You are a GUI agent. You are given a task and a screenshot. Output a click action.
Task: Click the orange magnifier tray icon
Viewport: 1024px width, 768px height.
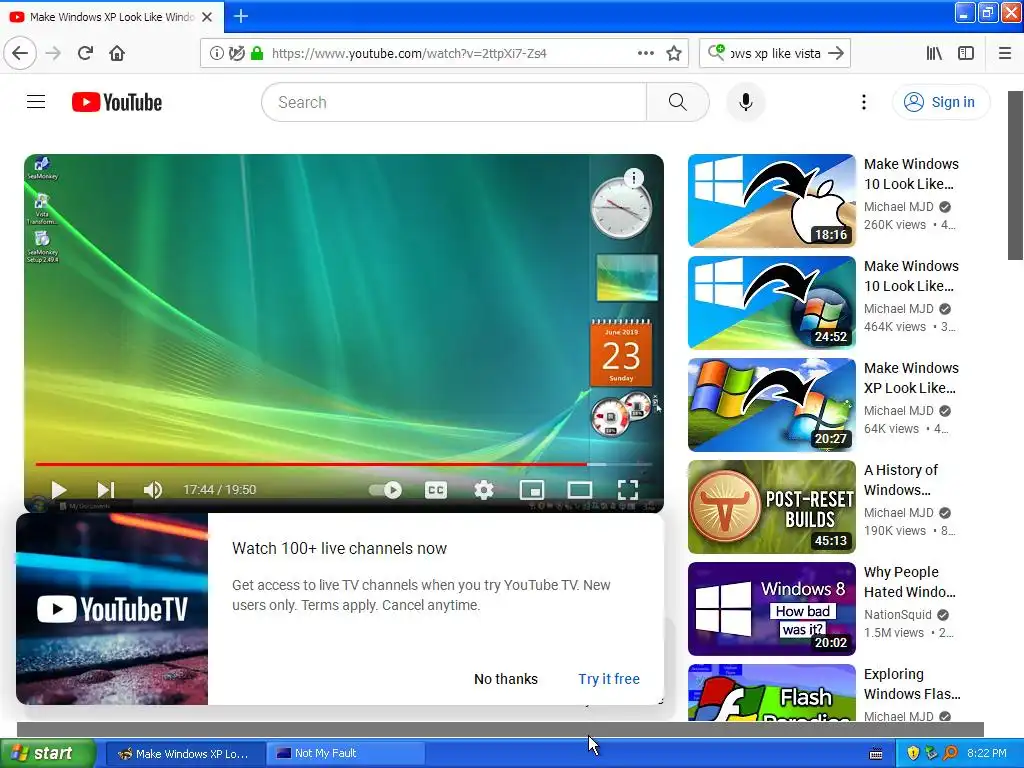coord(950,754)
